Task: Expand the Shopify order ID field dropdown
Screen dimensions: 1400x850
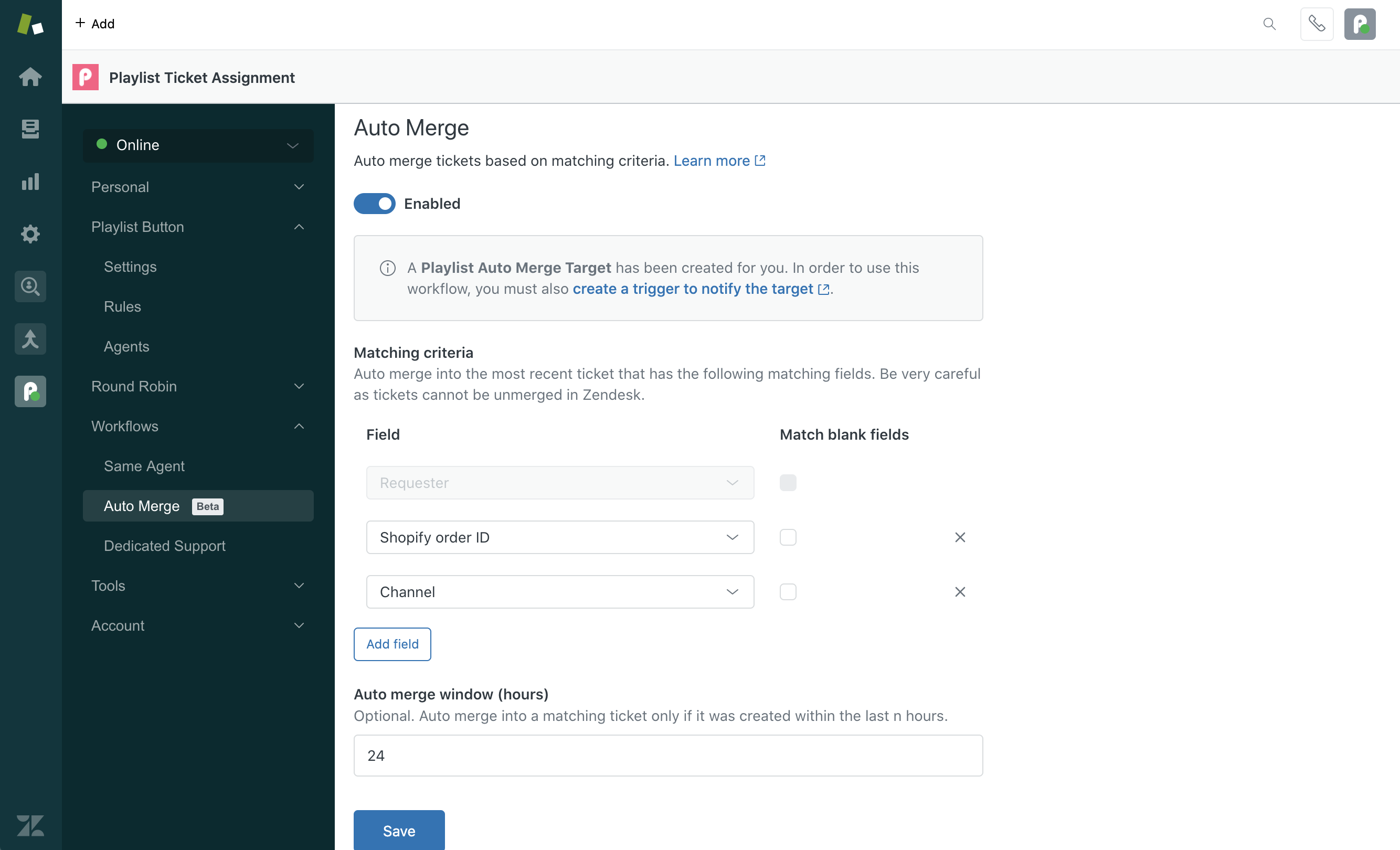Action: (x=732, y=537)
